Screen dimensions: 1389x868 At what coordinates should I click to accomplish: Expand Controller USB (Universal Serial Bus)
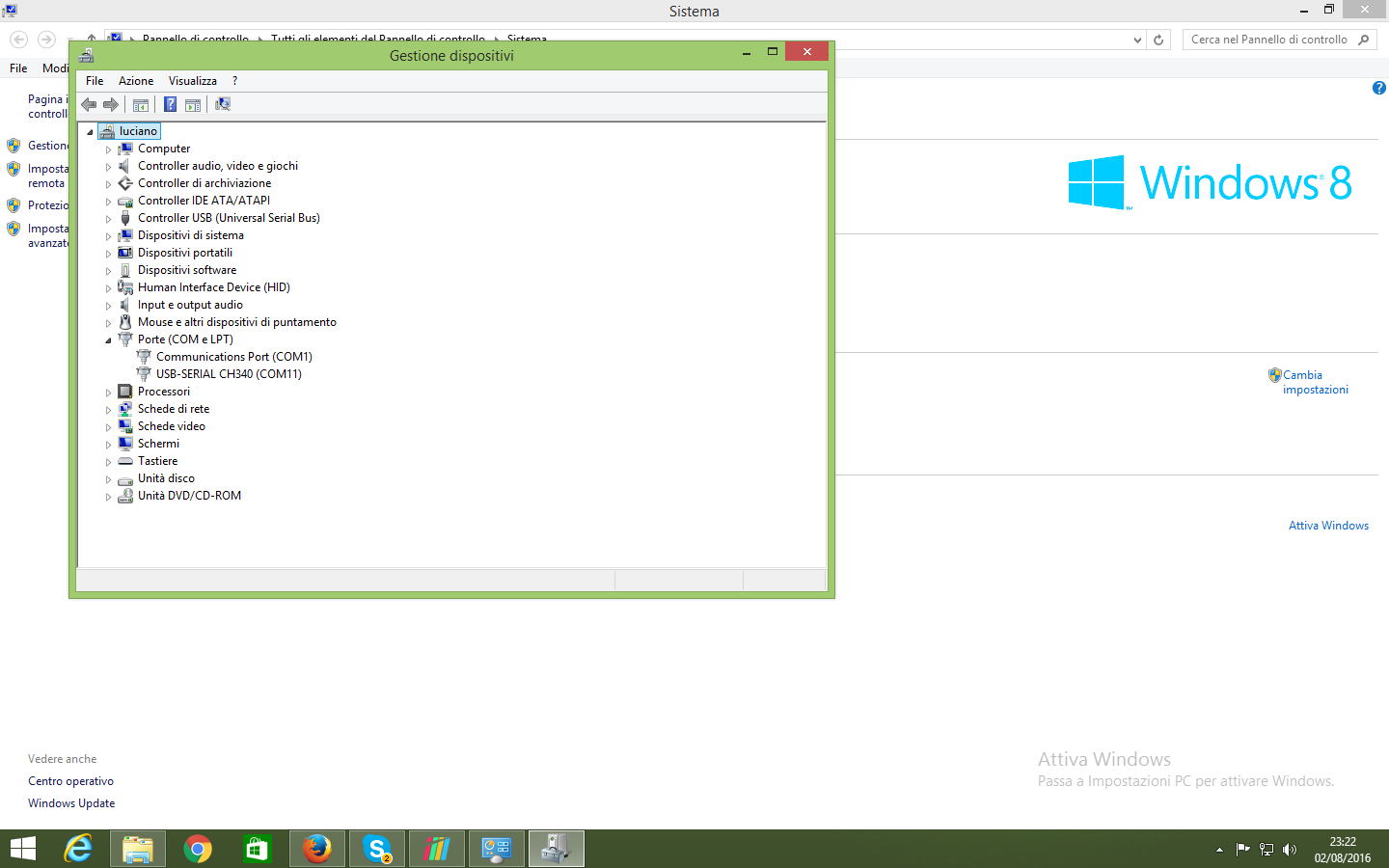108,219
